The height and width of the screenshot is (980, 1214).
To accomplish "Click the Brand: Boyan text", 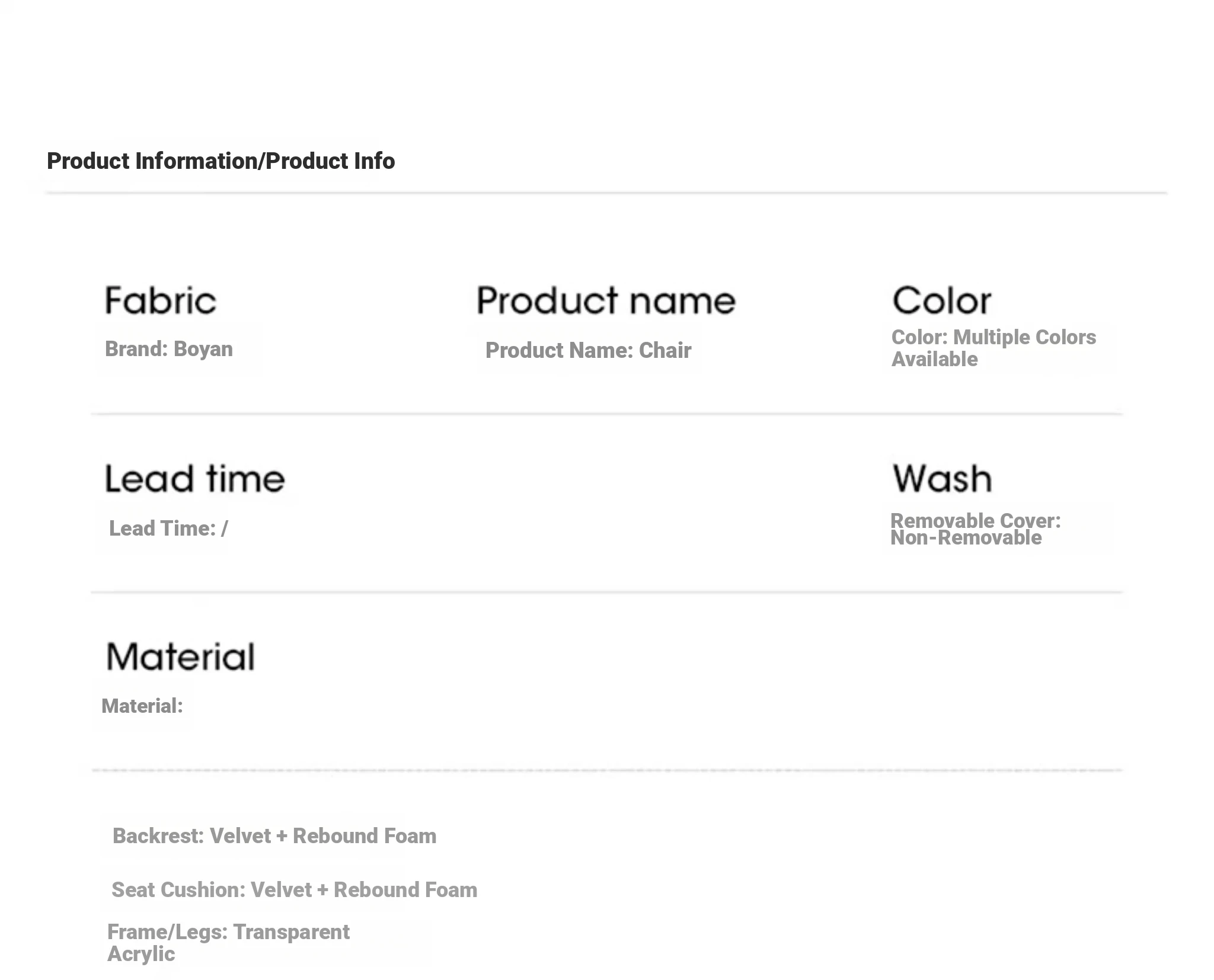I will click(169, 349).
